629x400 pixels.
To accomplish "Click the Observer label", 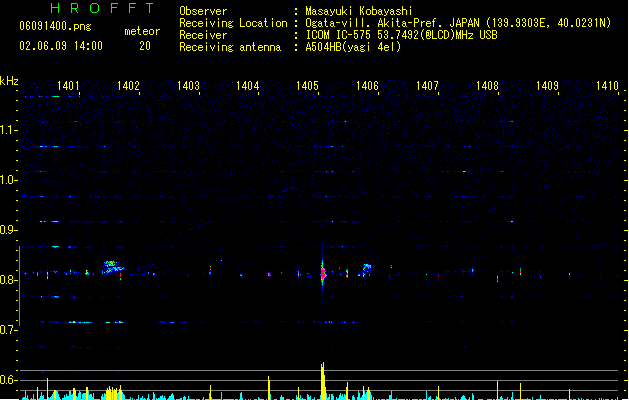I will (x=203, y=11).
